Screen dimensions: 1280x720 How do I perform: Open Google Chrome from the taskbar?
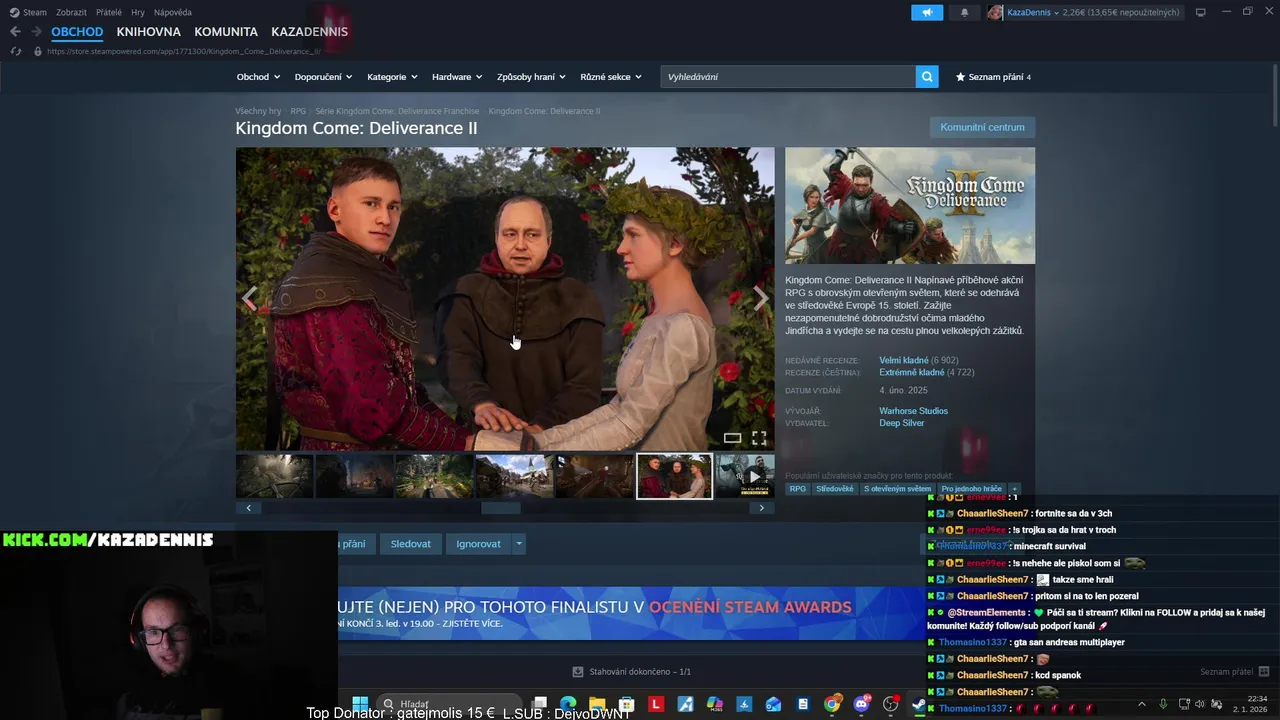click(x=832, y=704)
